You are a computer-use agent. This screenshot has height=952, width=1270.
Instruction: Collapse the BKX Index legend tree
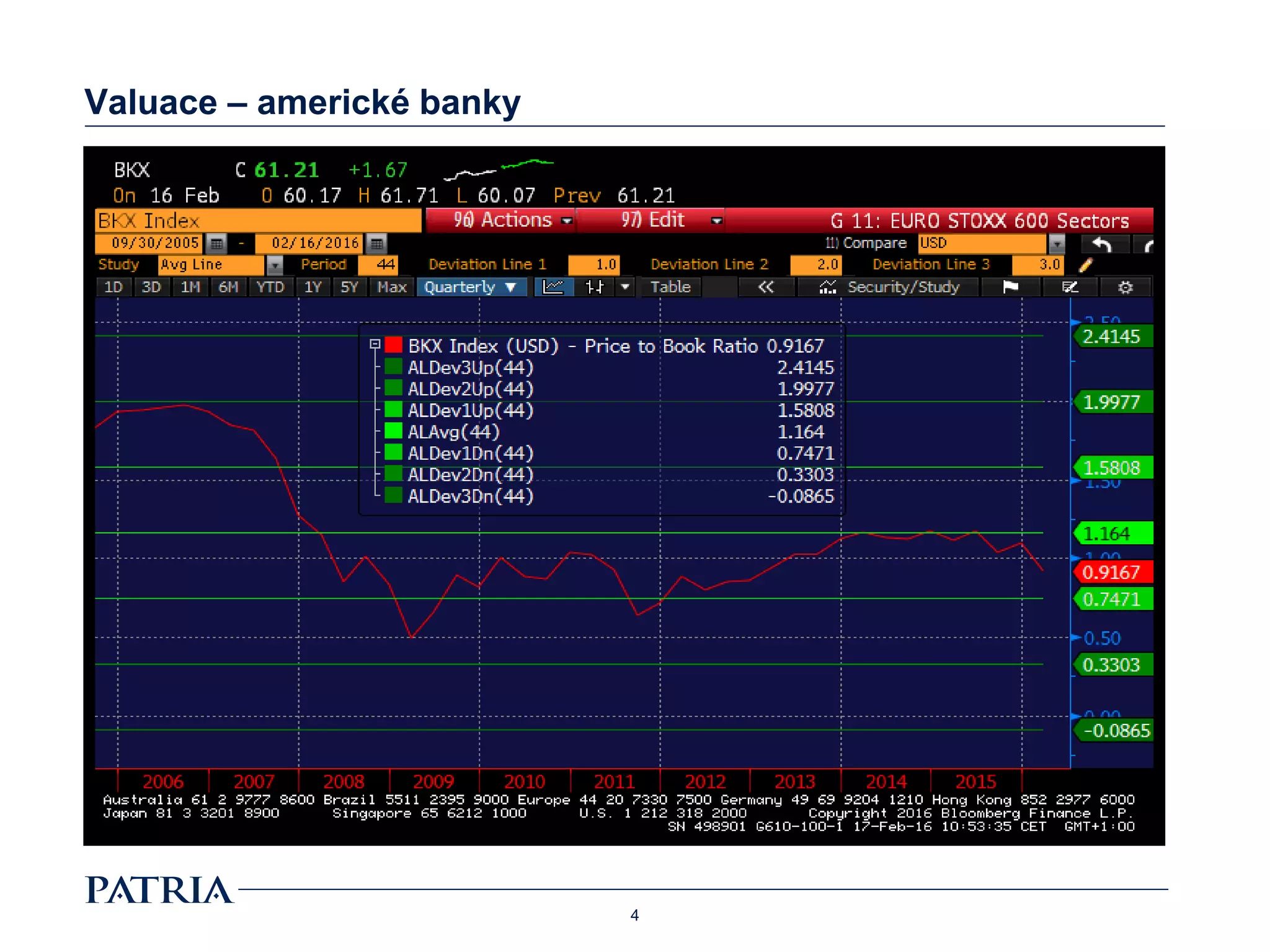coord(375,344)
